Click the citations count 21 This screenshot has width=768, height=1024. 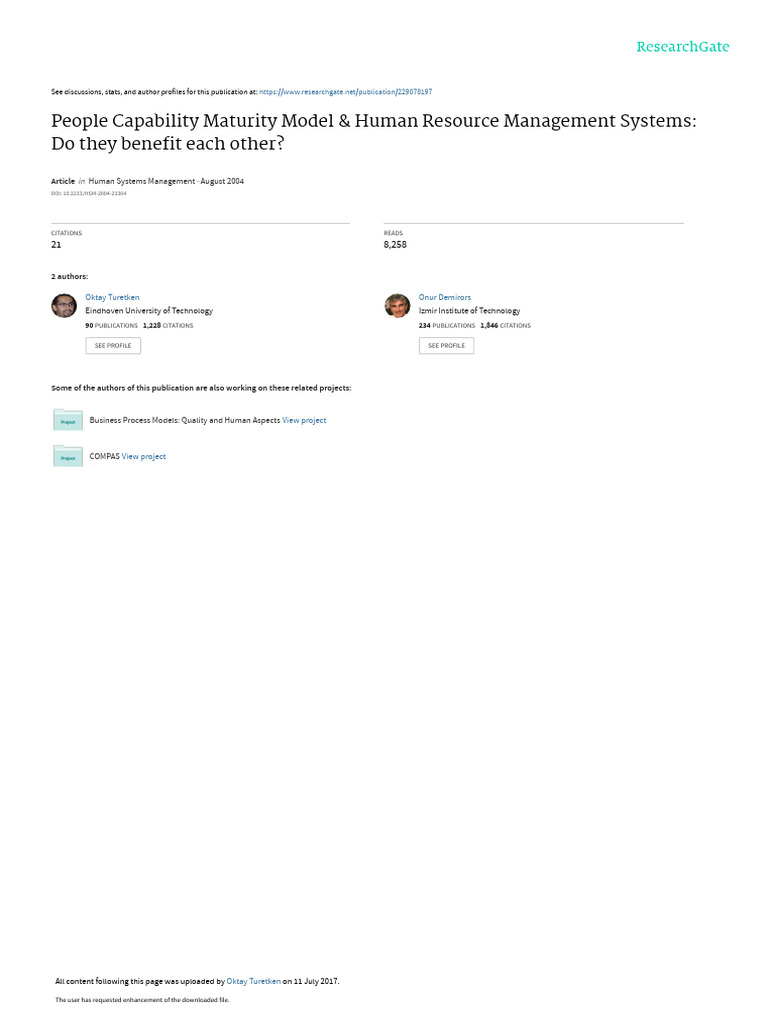pyautogui.click(x=56, y=245)
